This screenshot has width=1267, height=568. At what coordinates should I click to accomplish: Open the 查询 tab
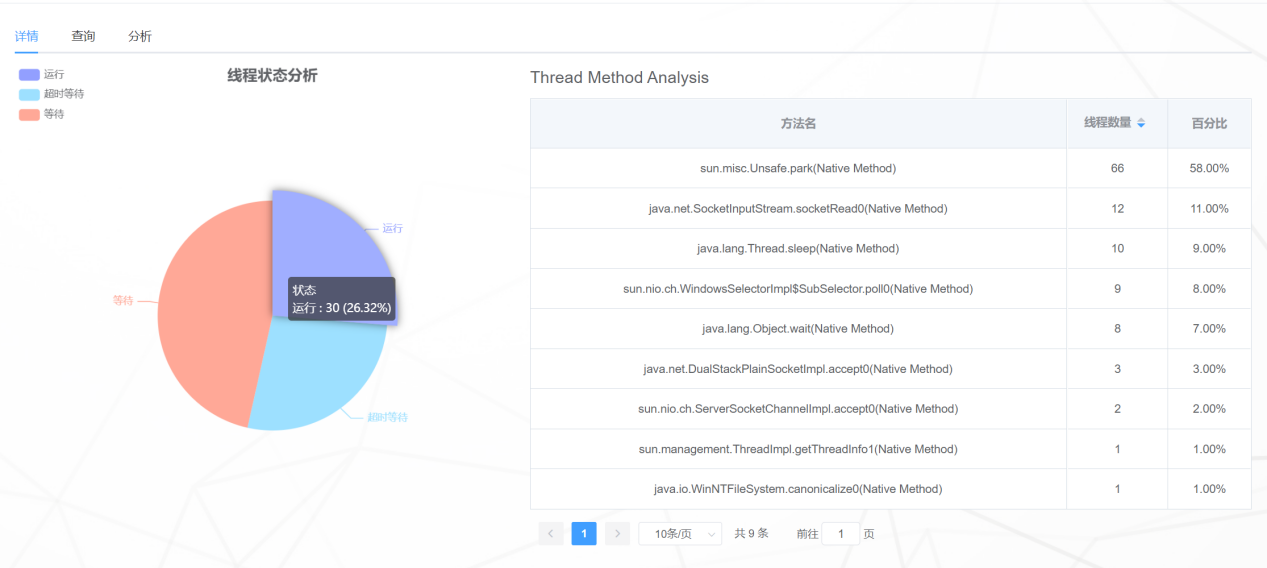click(x=83, y=36)
